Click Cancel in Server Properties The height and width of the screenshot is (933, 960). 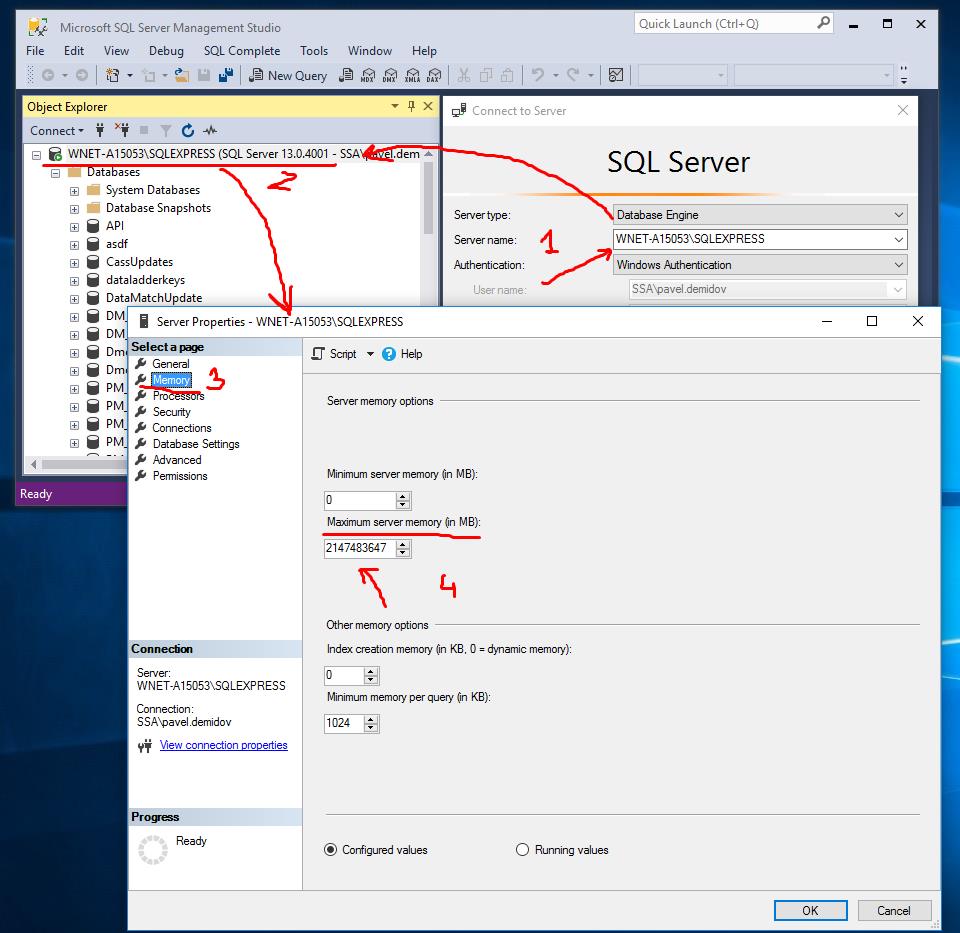[894, 910]
